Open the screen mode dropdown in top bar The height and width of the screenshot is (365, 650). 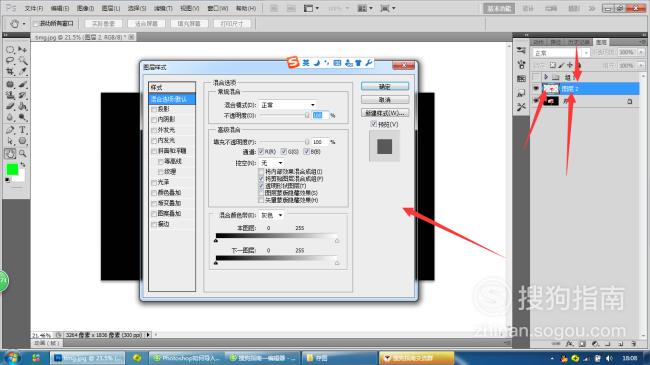tap(388, 8)
